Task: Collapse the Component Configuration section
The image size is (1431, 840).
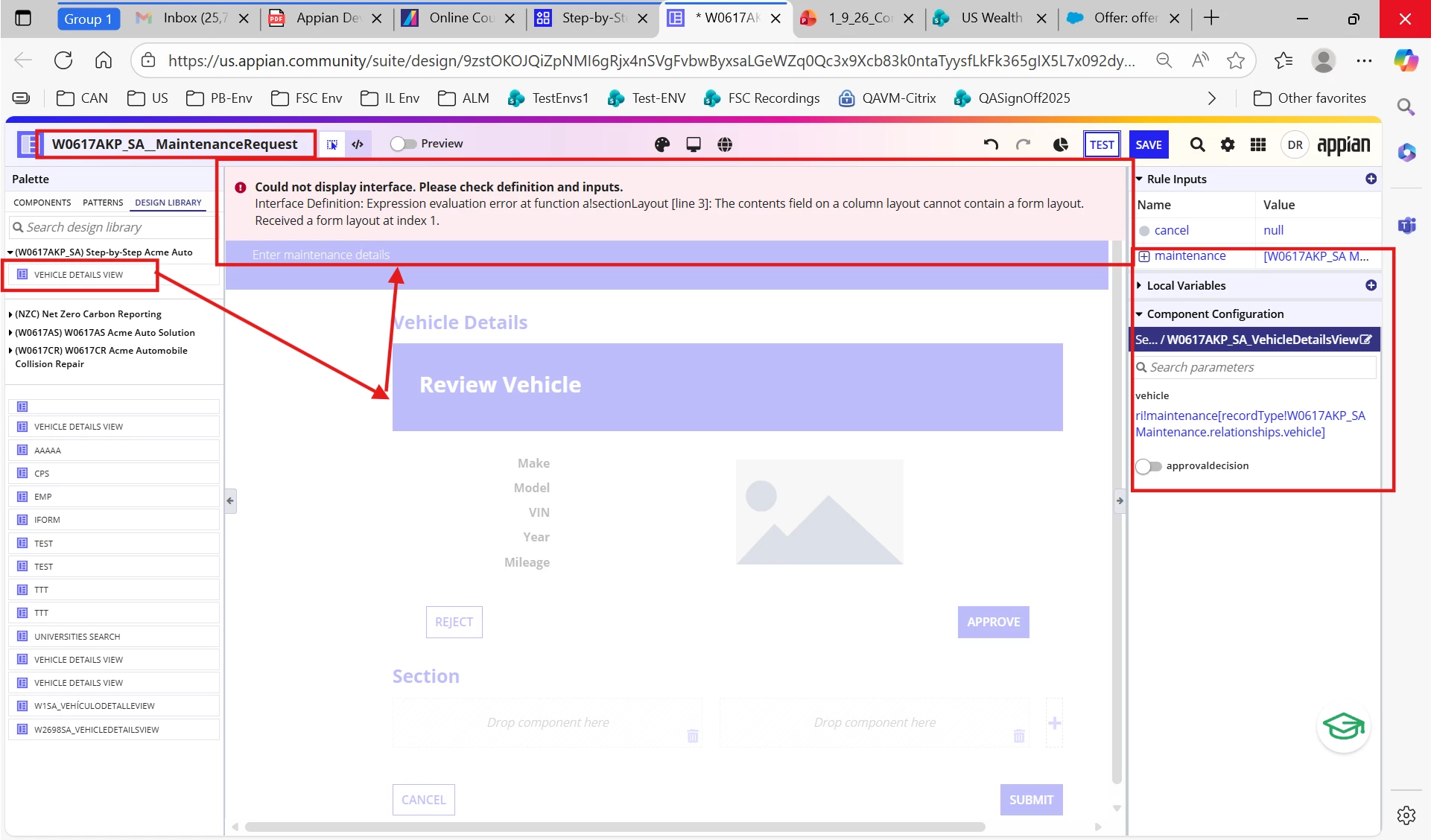Action: coord(1139,314)
